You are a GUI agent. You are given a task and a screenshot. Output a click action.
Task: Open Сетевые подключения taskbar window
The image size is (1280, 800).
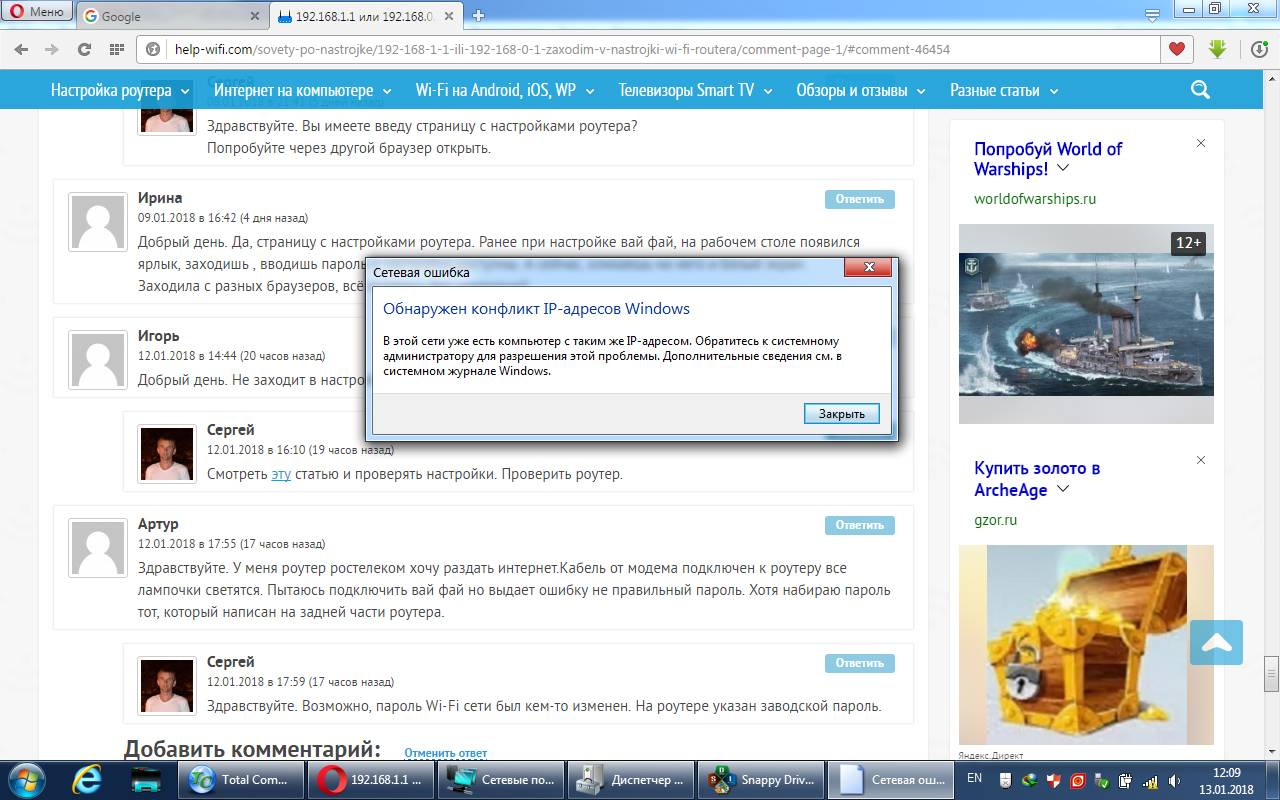coord(501,779)
